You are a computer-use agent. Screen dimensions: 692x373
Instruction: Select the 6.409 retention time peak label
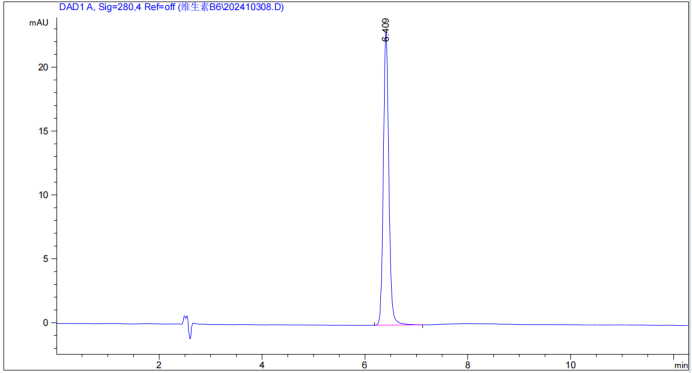(x=386, y=30)
